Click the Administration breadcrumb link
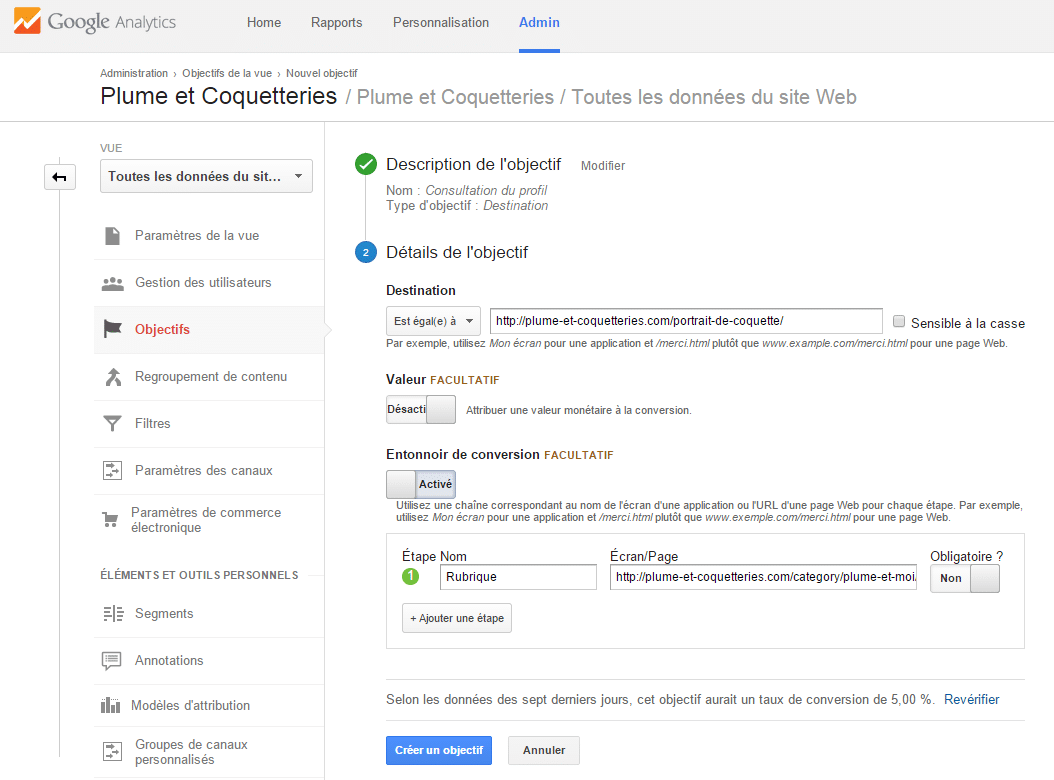This screenshot has width=1054, height=780. pyautogui.click(x=134, y=73)
